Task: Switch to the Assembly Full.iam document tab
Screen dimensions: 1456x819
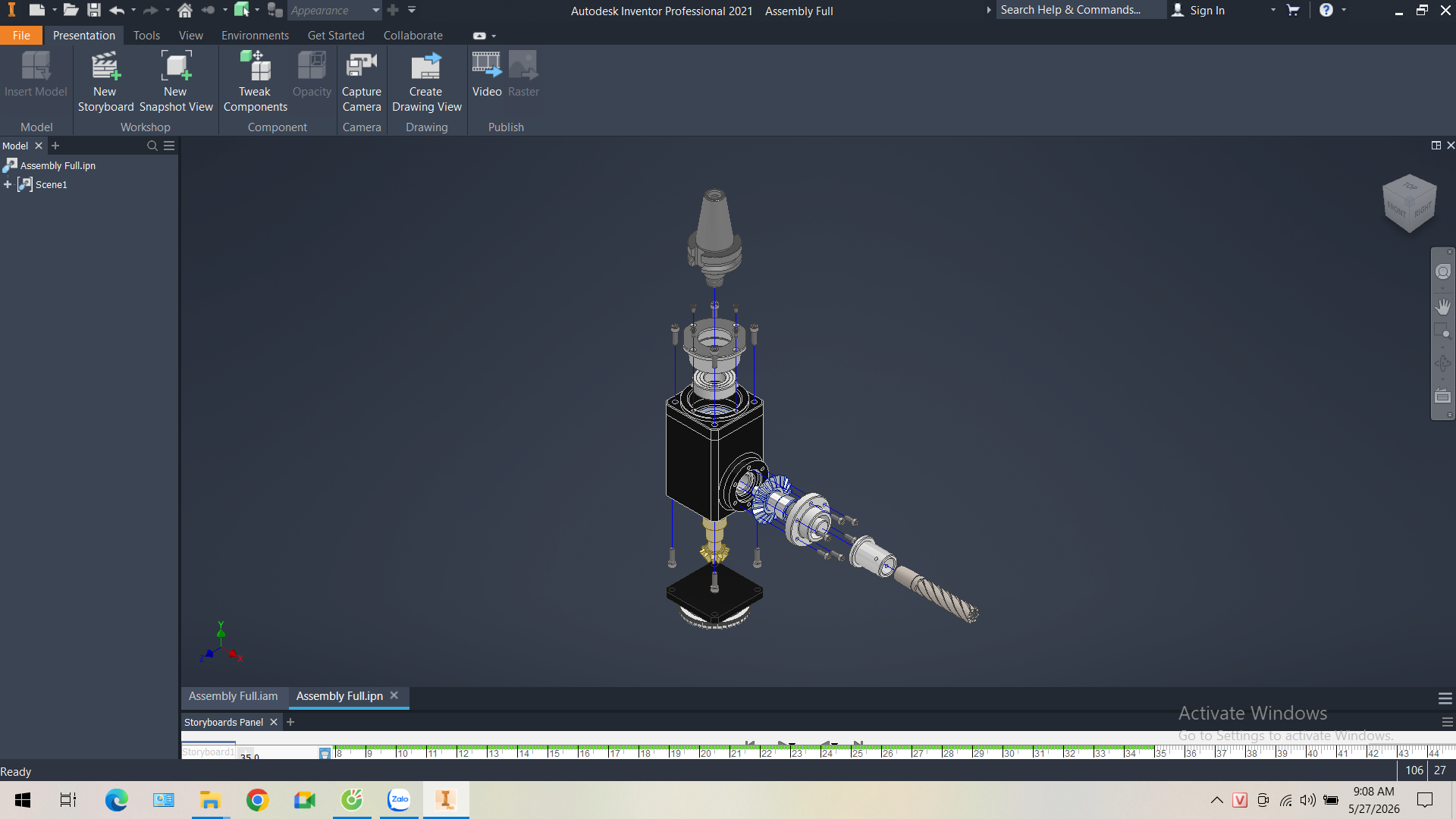Action: point(234,696)
